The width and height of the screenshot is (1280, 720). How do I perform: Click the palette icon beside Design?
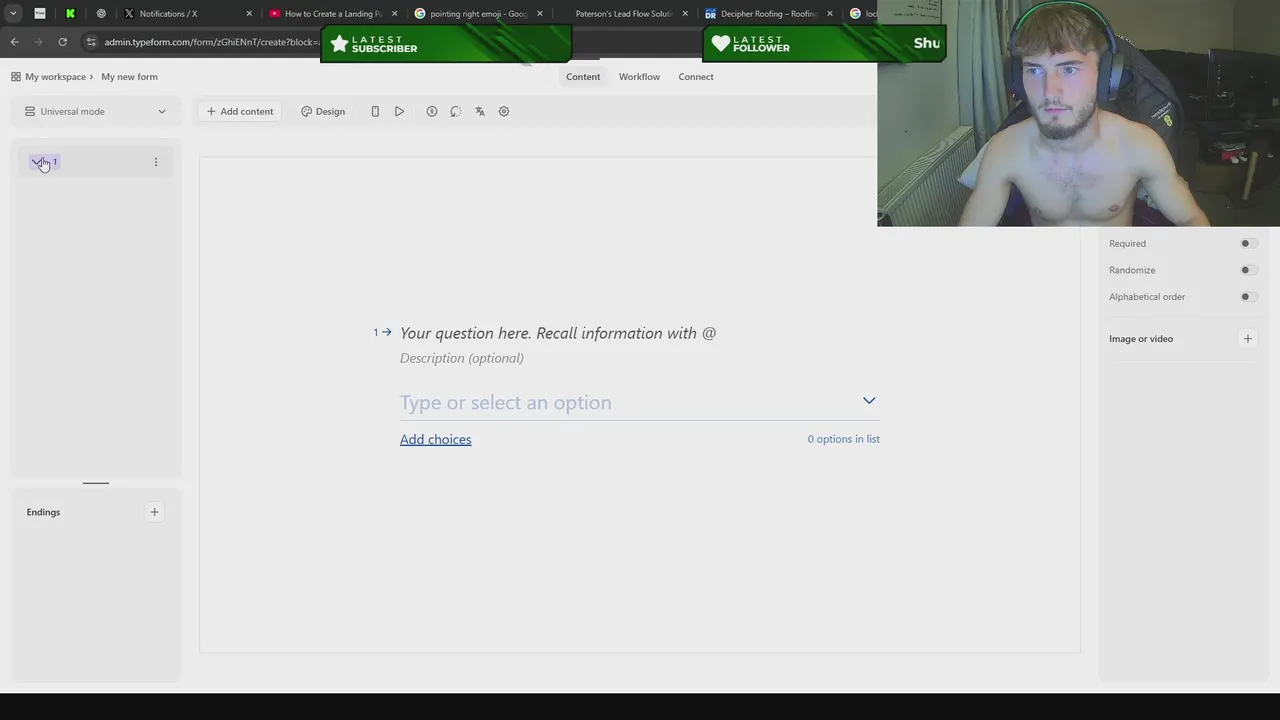(307, 111)
